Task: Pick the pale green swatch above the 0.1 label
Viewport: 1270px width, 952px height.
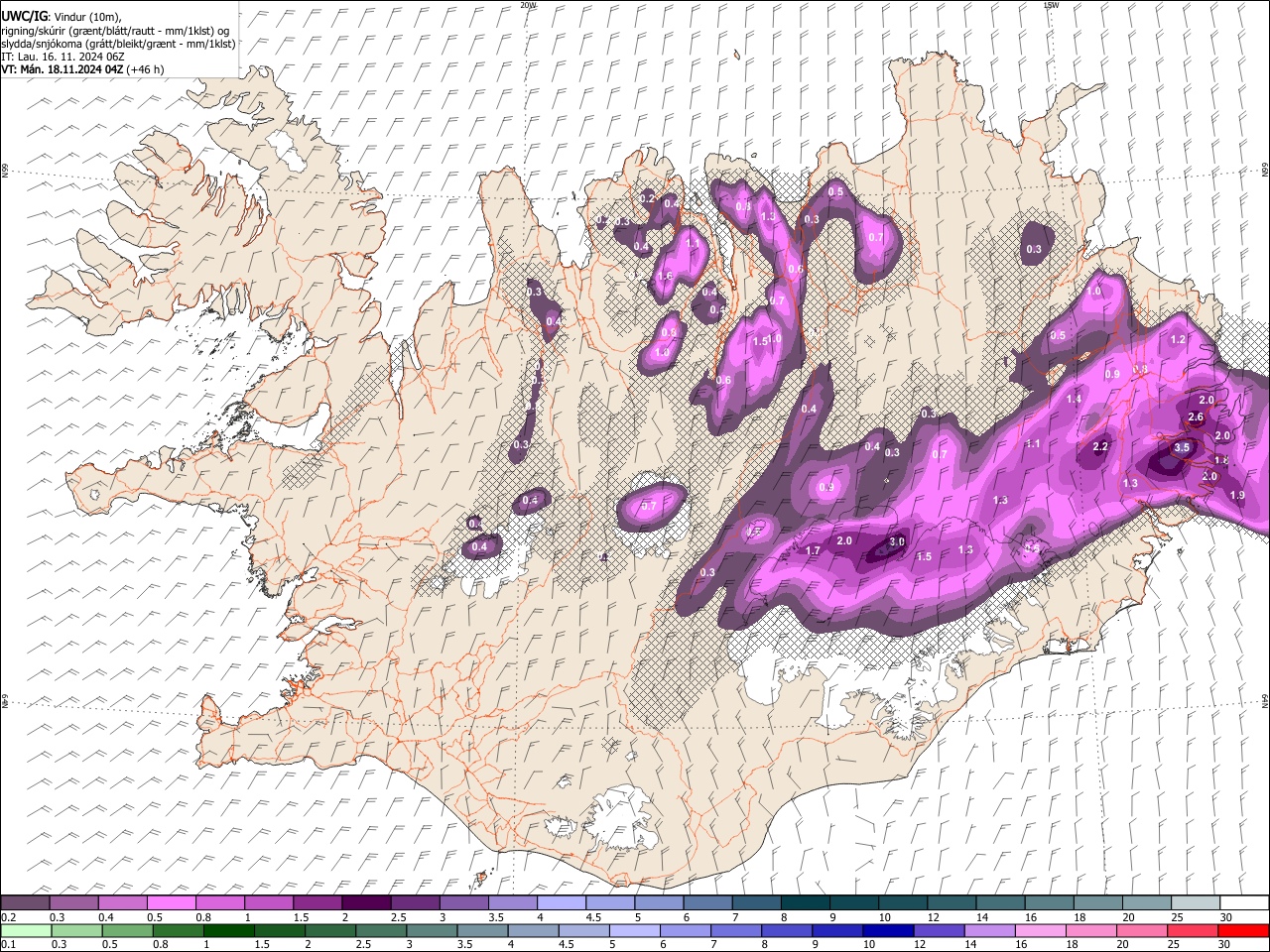Action: (26, 930)
